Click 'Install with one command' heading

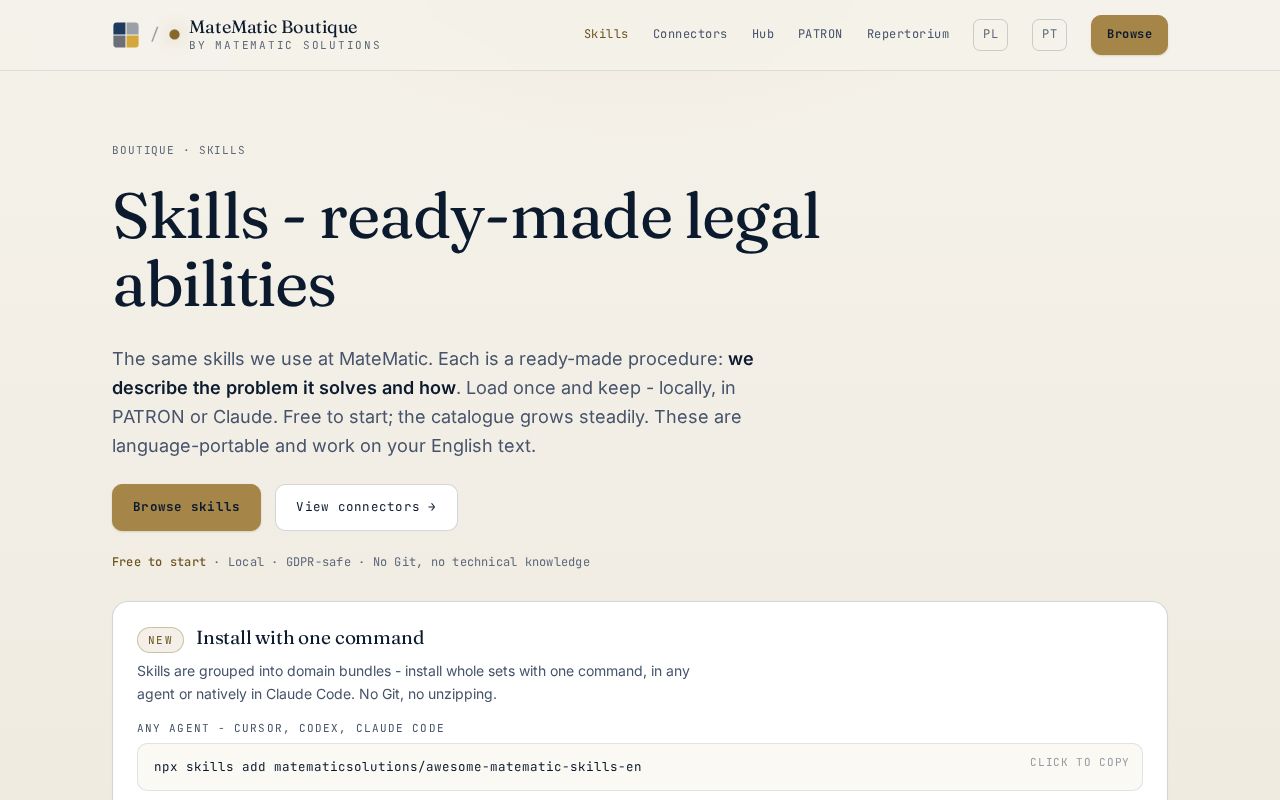point(310,638)
